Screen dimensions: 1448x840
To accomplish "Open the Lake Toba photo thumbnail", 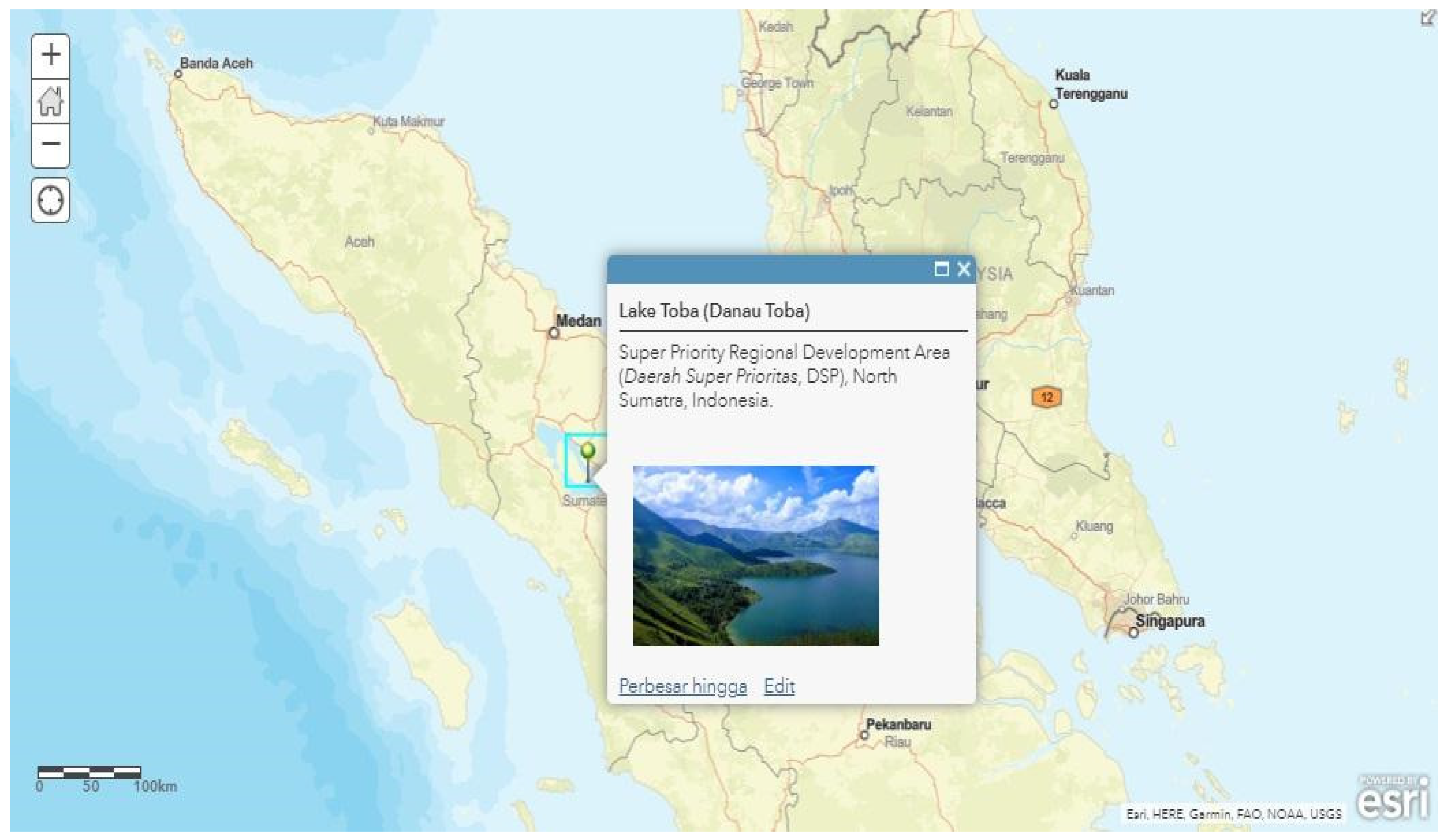I will coord(755,556).
